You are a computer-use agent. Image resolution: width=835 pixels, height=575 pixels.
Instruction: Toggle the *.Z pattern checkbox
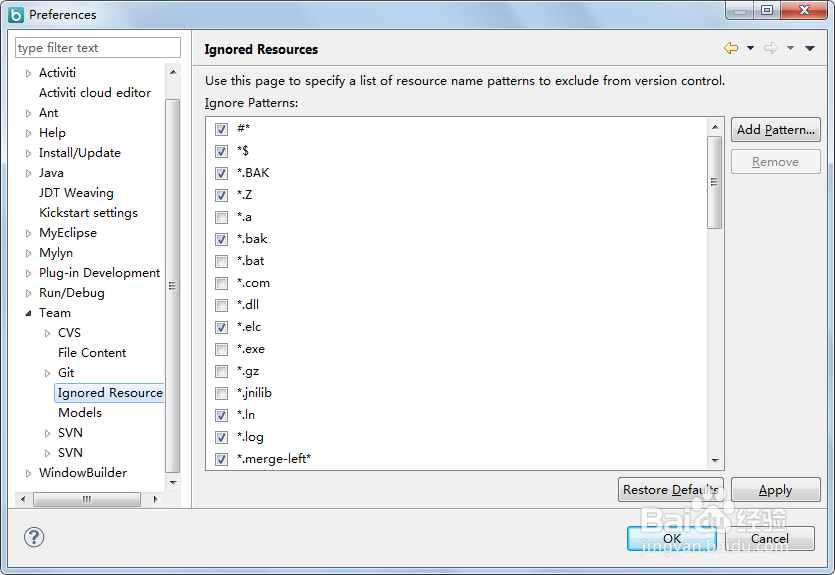point(222,195)
